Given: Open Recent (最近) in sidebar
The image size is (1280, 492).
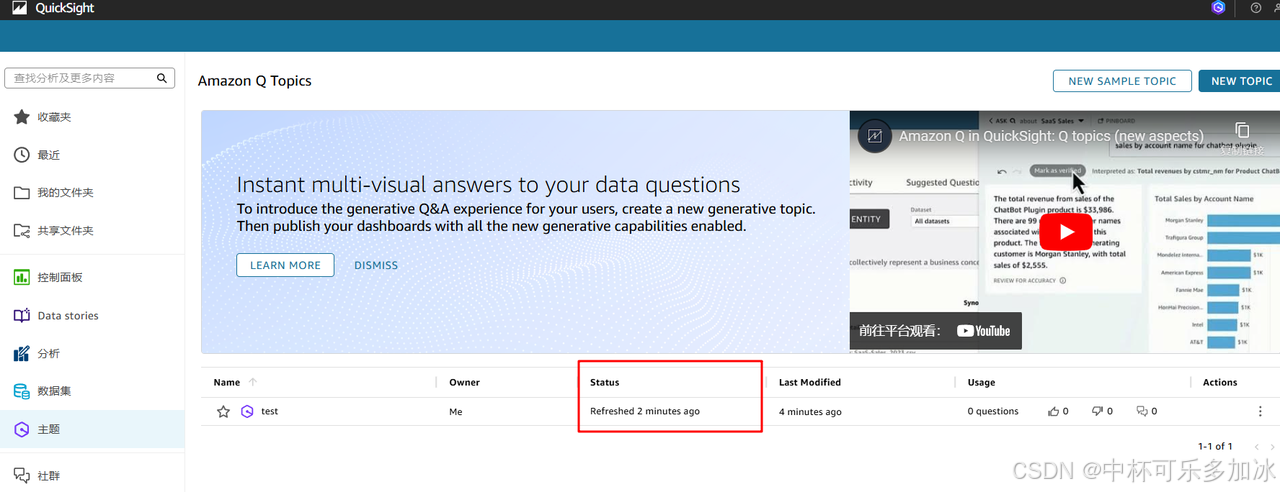Looking at the screenshot, I should pos(49,155).
